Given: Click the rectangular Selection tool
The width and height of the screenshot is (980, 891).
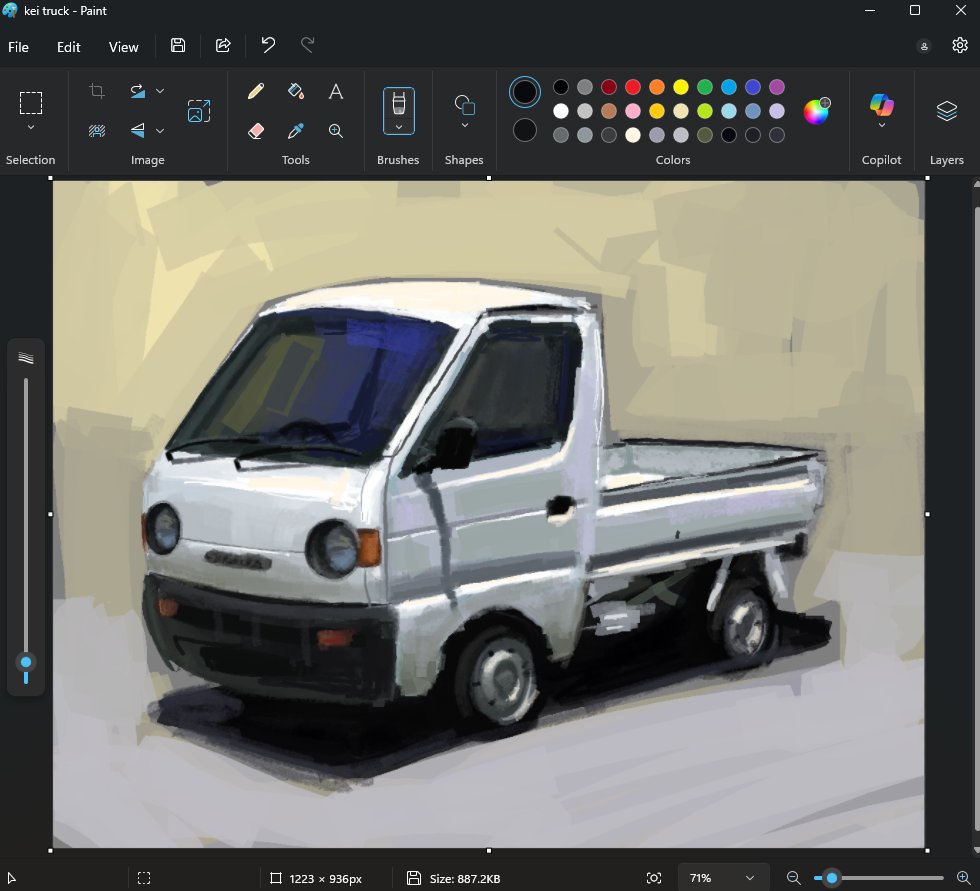Looking at the screenshot, I should pyautogui.click(x=31, y=103).
